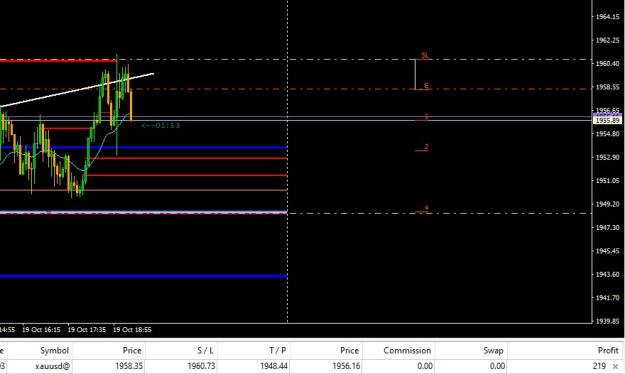This screenshot has width=625, height=374.
Task: Click the 19 Oct 17:35 time label
Action: point(86,330)
